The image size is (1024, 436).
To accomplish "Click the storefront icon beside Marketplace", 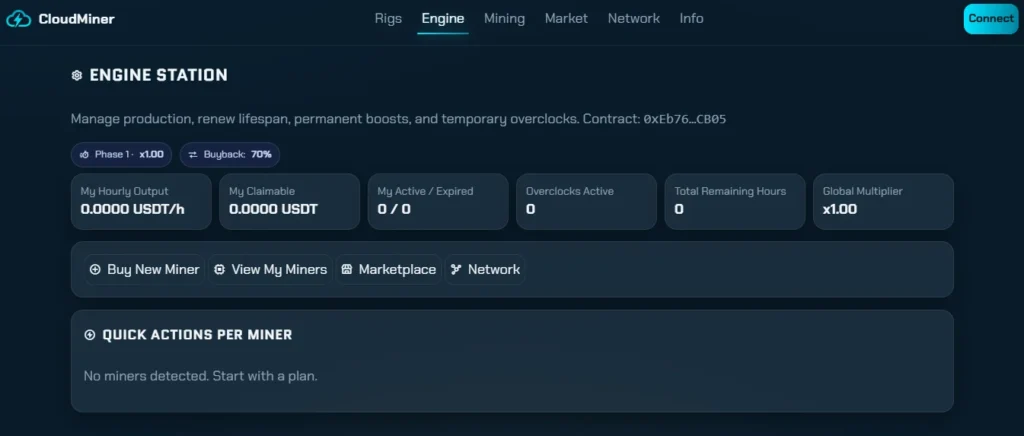I will (347, 270).
